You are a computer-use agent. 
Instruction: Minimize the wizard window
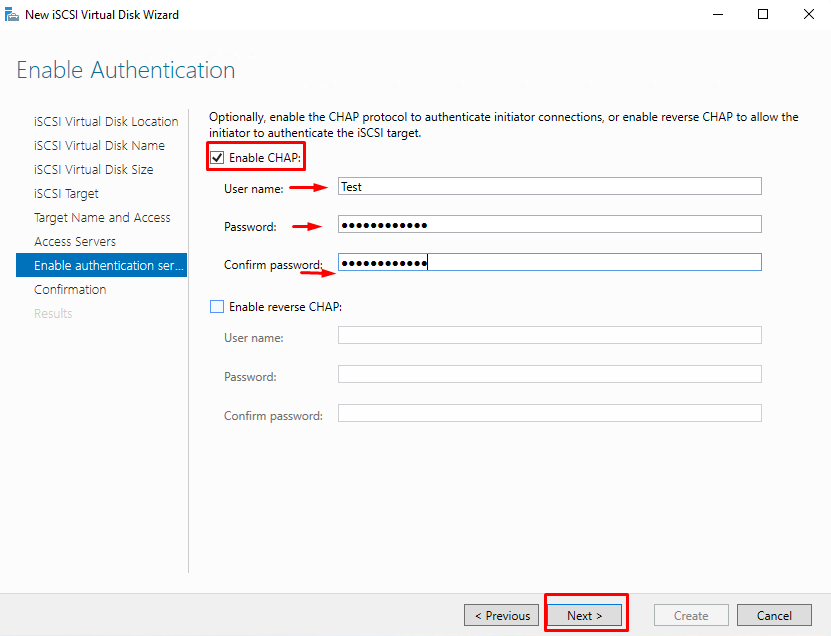click(718, 14)
